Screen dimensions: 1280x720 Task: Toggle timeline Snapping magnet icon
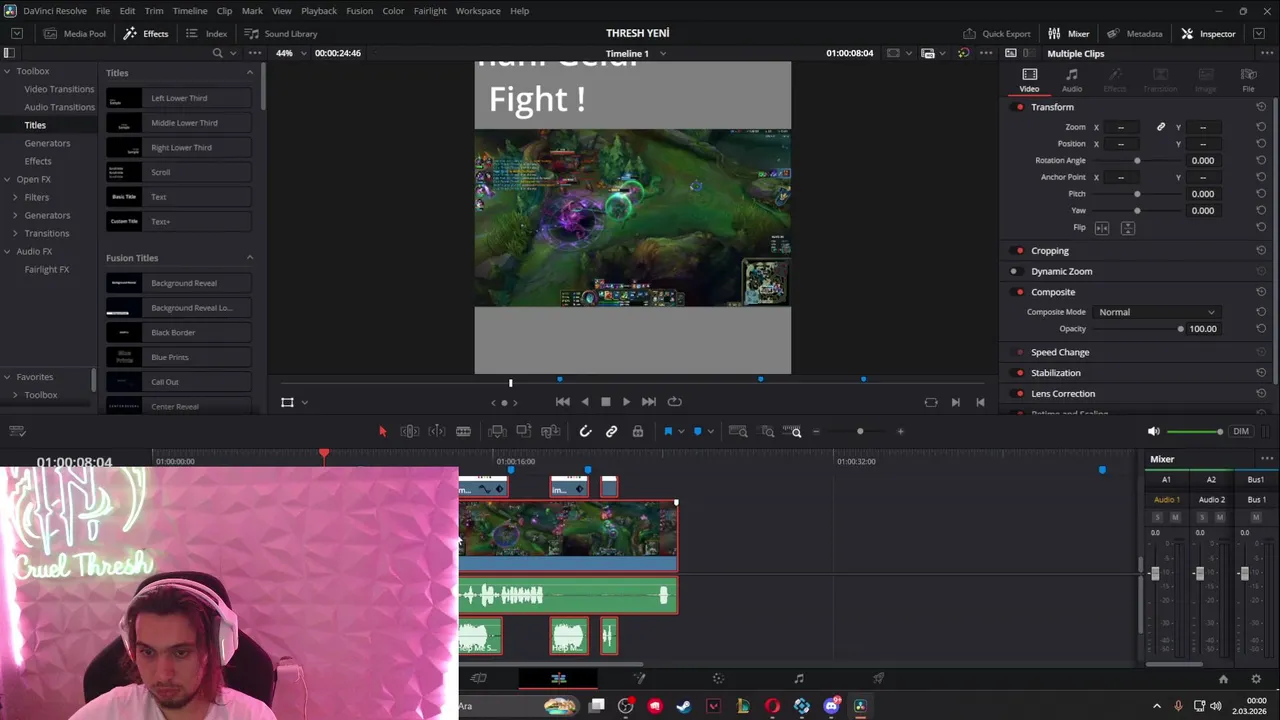[x=585, y=431]
